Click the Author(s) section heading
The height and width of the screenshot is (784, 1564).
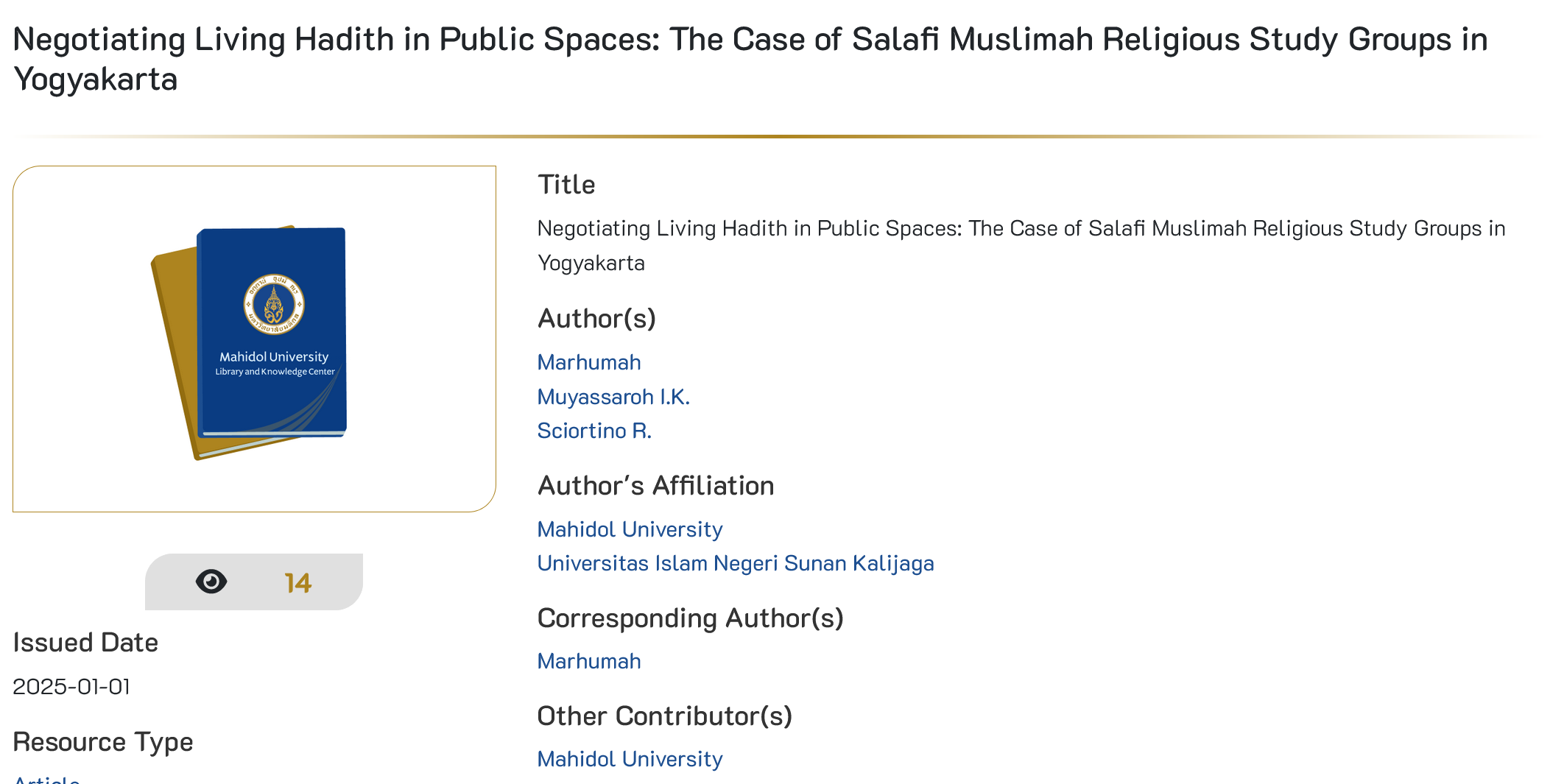pyautogui.click(x=596, y=319)
